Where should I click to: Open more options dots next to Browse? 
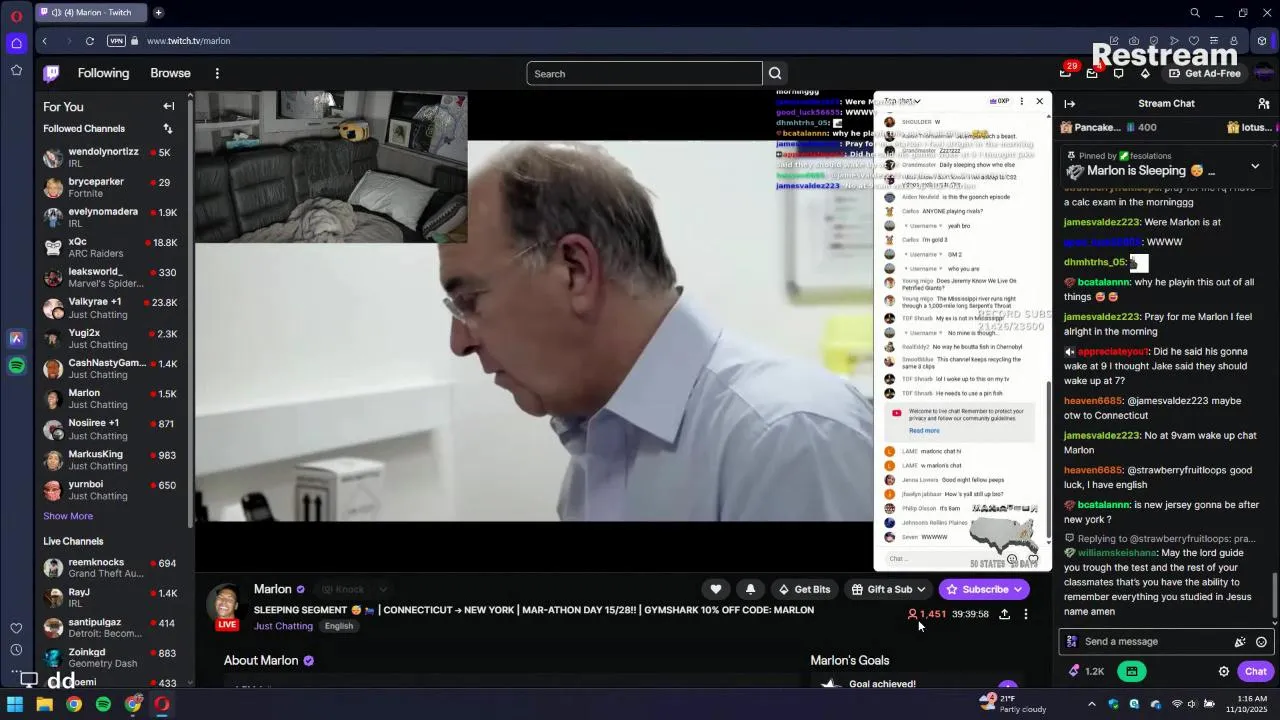click(x=217, y=73)
